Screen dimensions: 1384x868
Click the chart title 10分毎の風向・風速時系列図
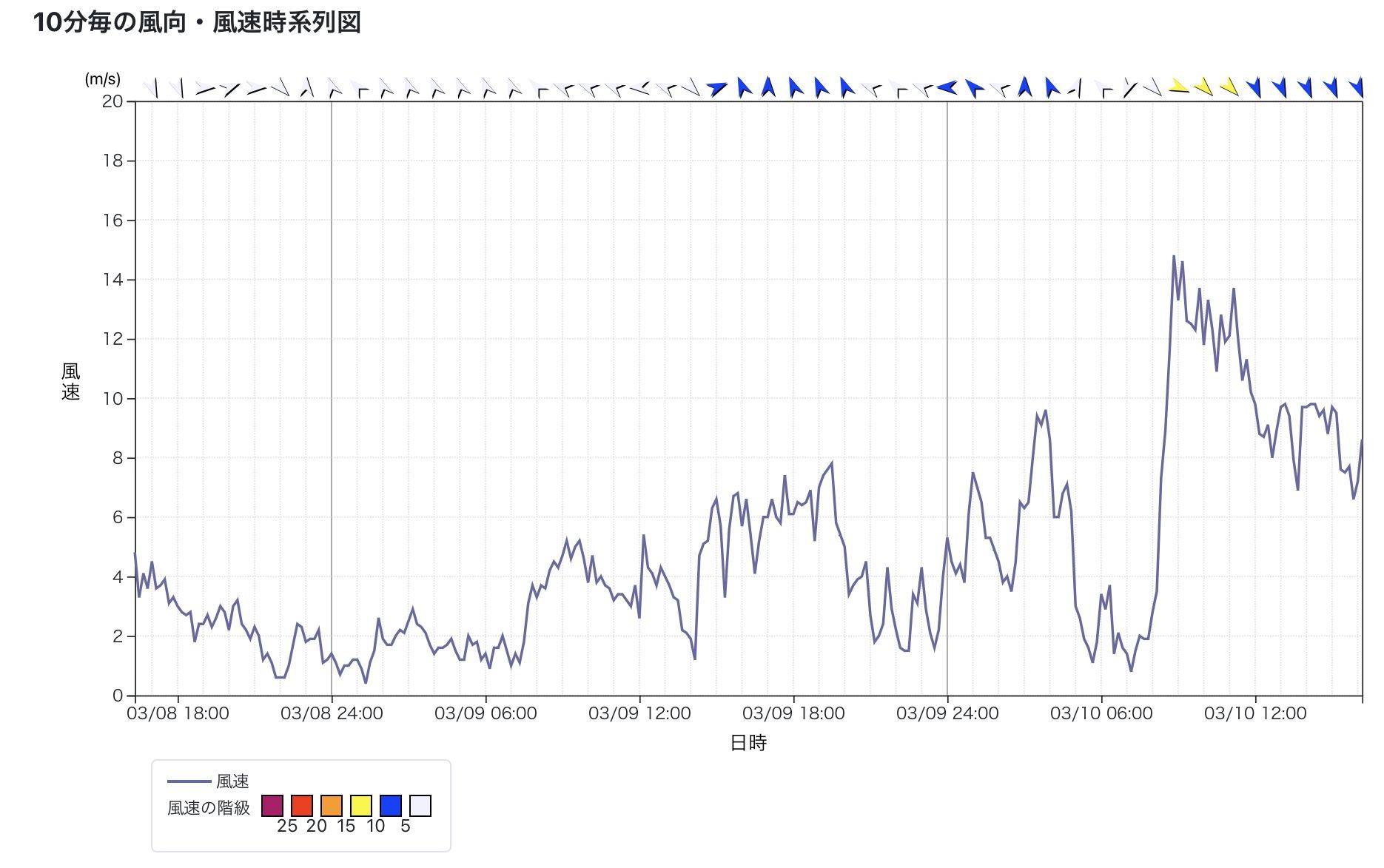pos(197,22)
